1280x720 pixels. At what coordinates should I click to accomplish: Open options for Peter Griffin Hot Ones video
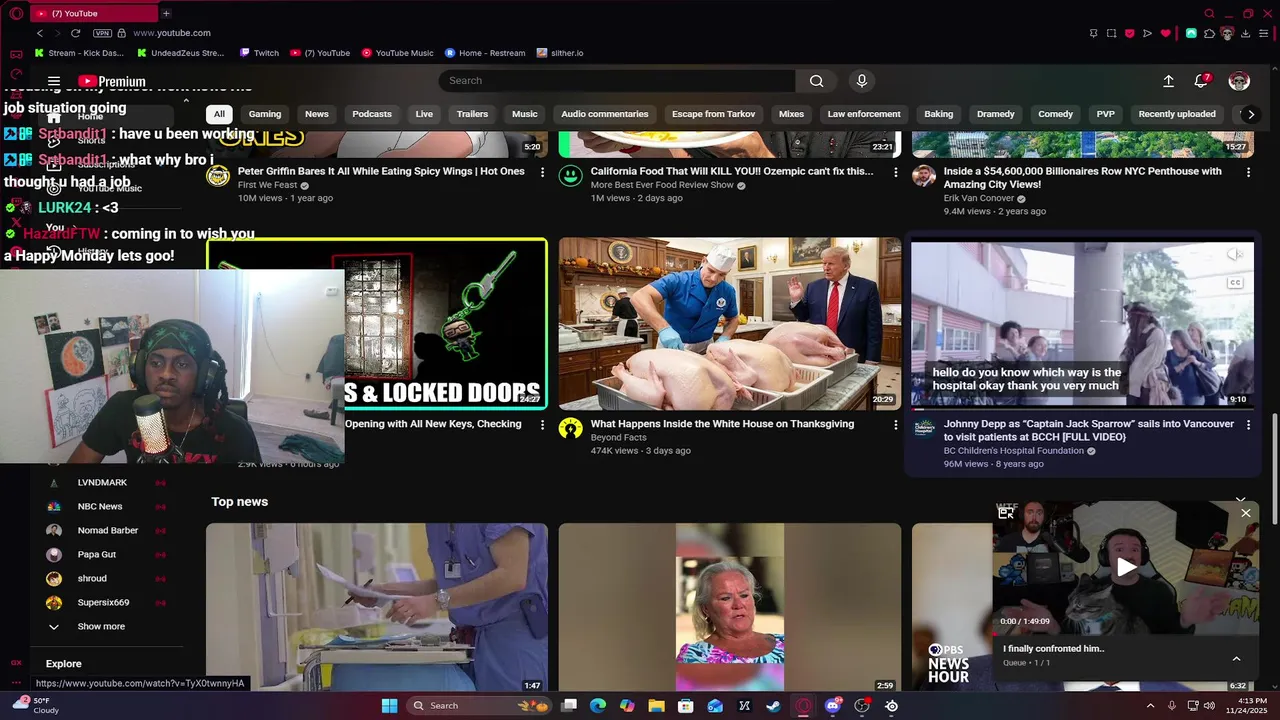(x=543, y=172)
